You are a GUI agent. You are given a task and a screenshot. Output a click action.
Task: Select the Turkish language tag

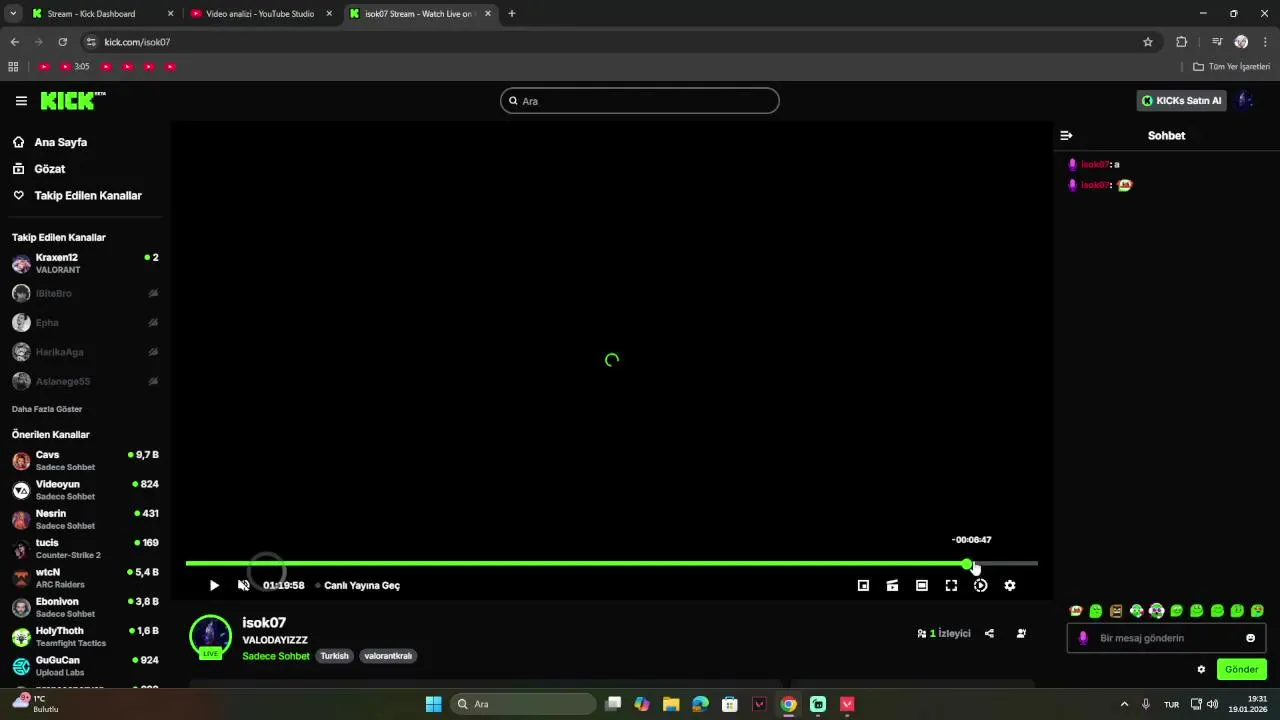coord(335,656)
